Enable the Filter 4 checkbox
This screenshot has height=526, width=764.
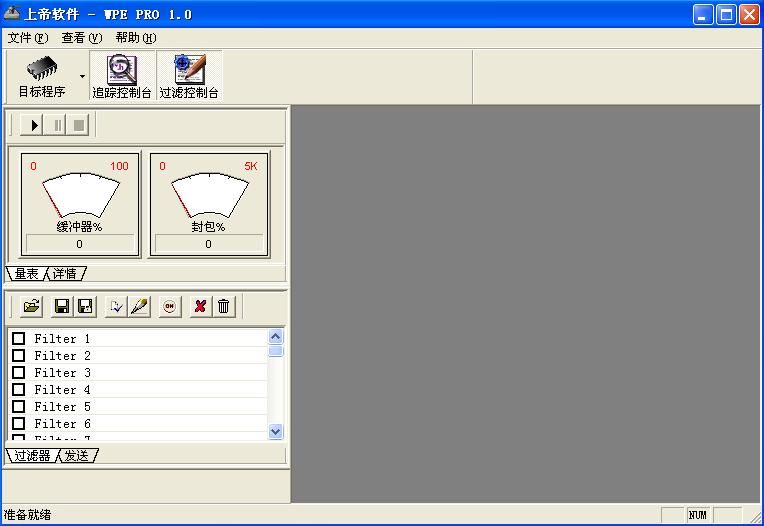19,389
